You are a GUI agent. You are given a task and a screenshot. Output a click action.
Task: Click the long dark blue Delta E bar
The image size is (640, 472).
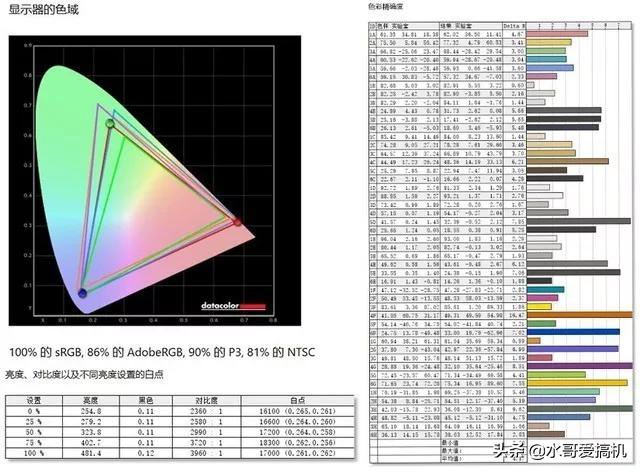point(573,332)
